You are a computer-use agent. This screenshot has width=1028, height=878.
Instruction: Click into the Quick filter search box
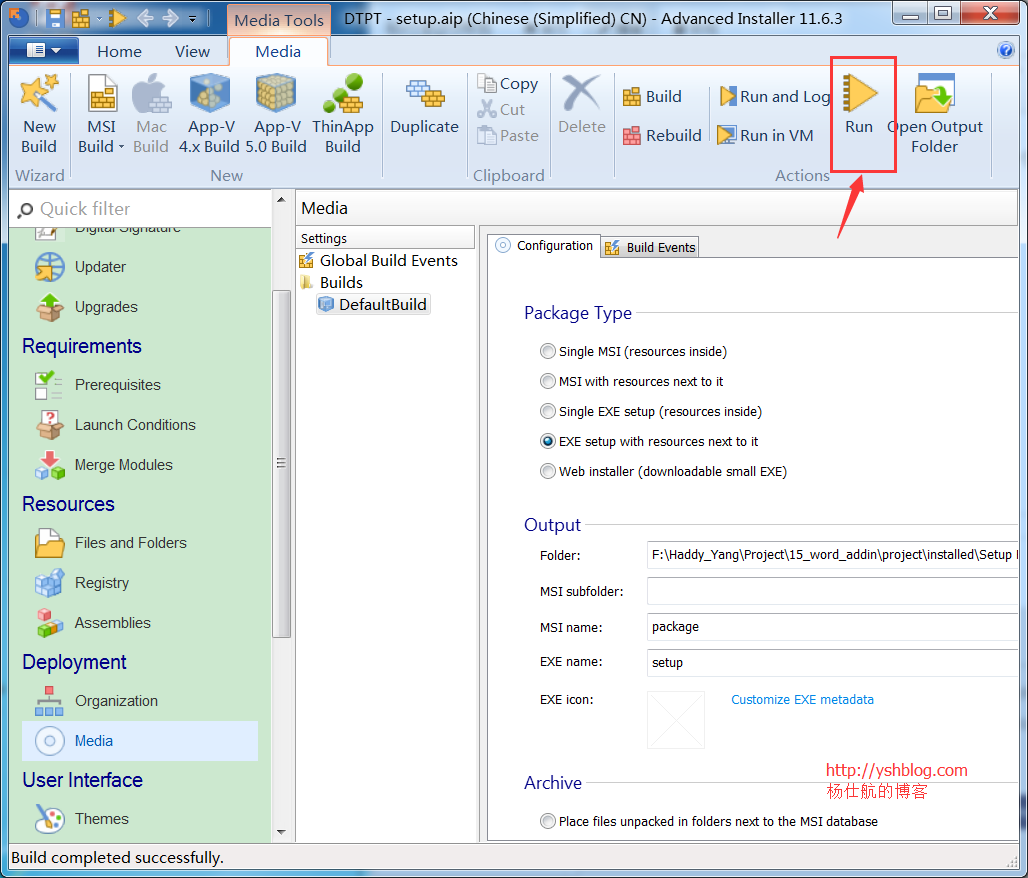tap(141, 209)
